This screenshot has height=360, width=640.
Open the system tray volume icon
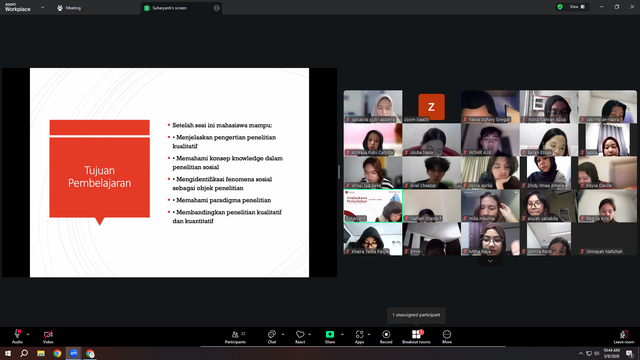coord(596,353)
